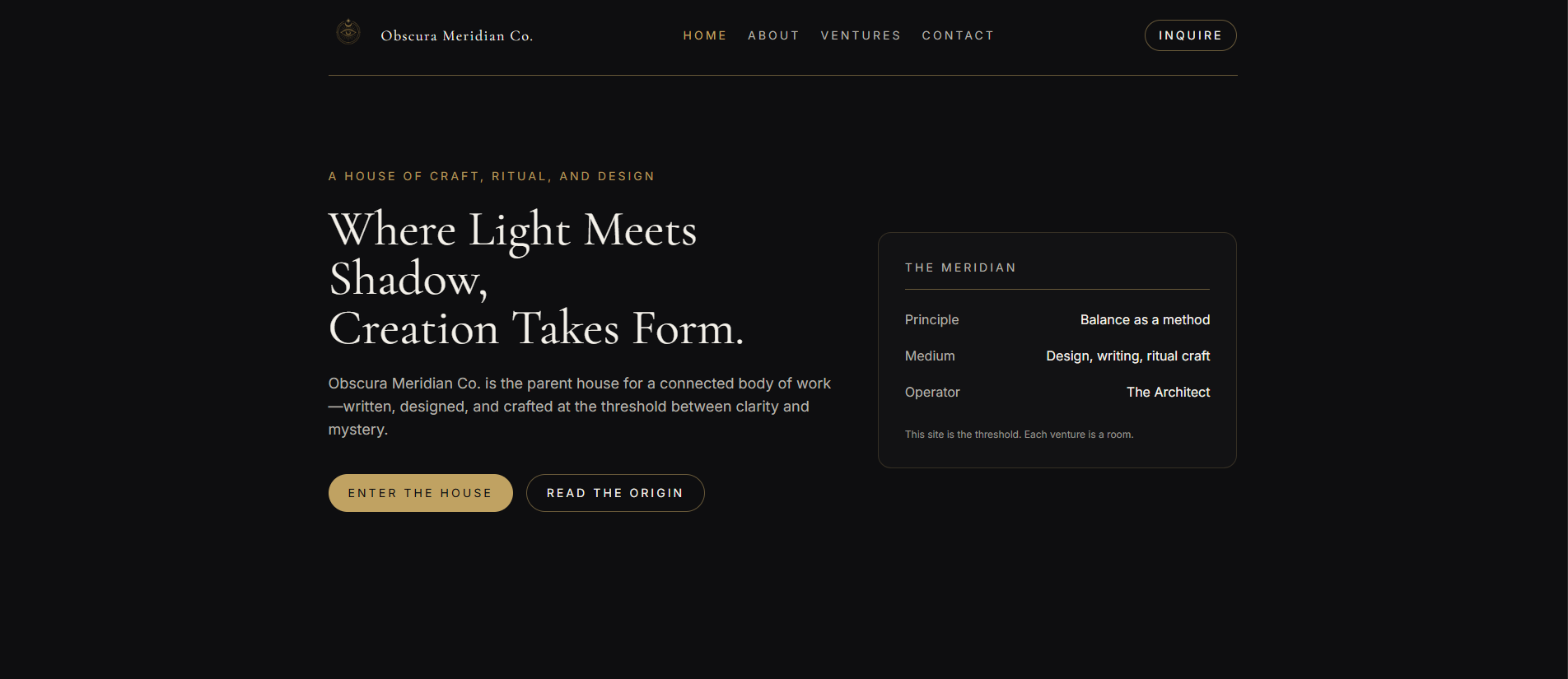Click the Operator row value The Architect
Viewport: 1568px width, 679px height.
point(1168,392)
